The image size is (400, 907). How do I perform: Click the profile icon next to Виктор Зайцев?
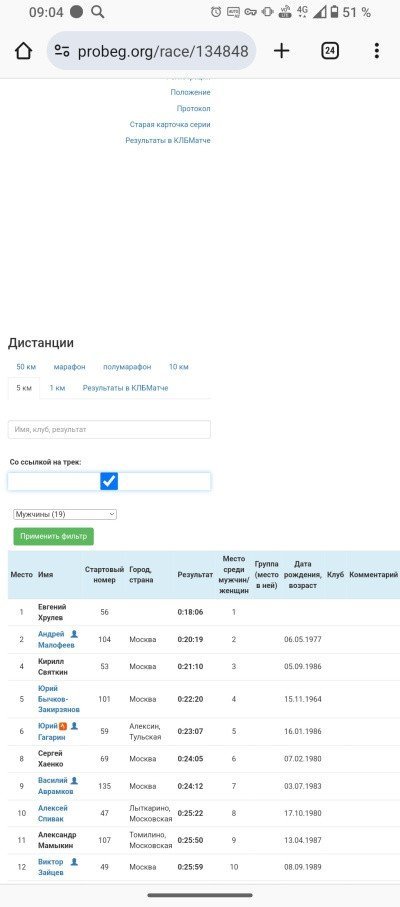click(x=74, y=862)
